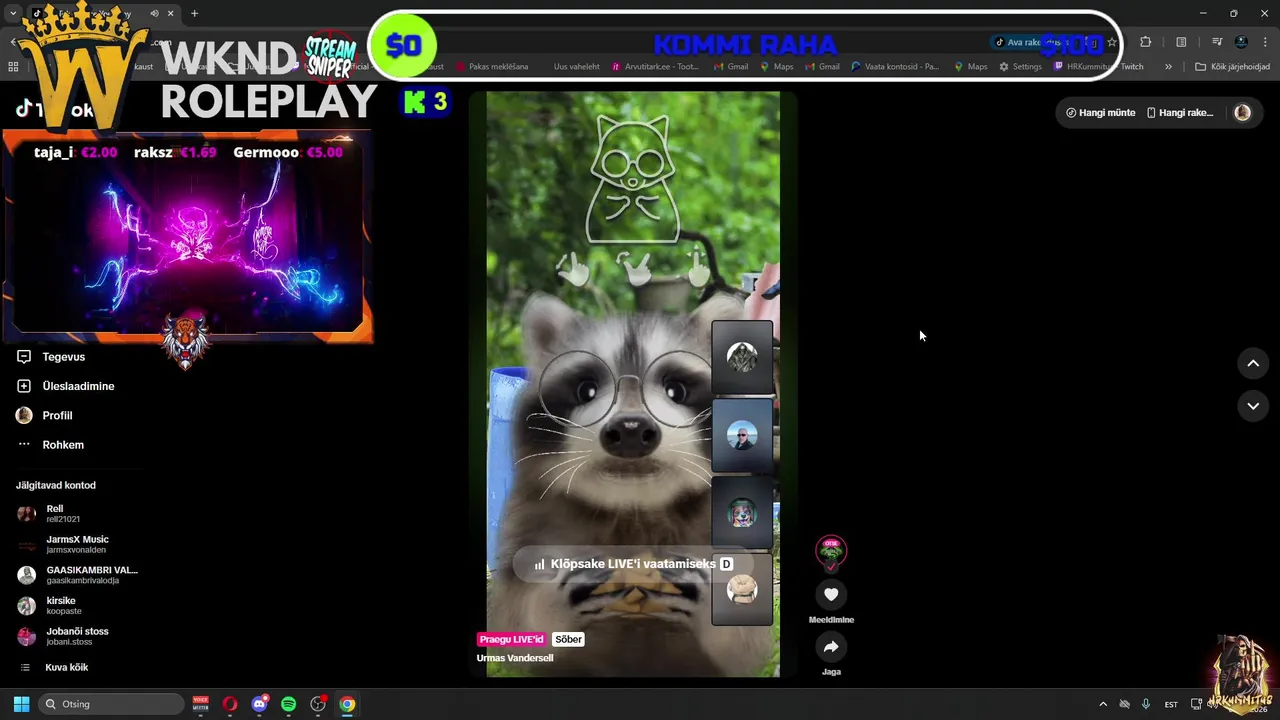Screen dimensions: 1280x720
Task: Open Vaata kontosid bookmark
Action: [x=895, y=67]
